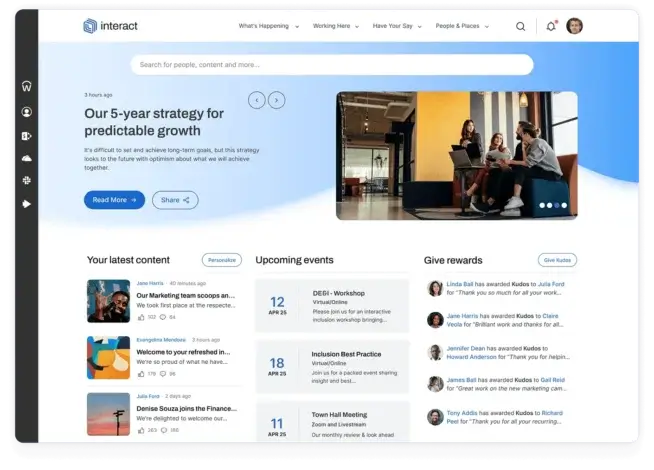Select the first carousel dot
654x470 pixels.
point(542,205)
